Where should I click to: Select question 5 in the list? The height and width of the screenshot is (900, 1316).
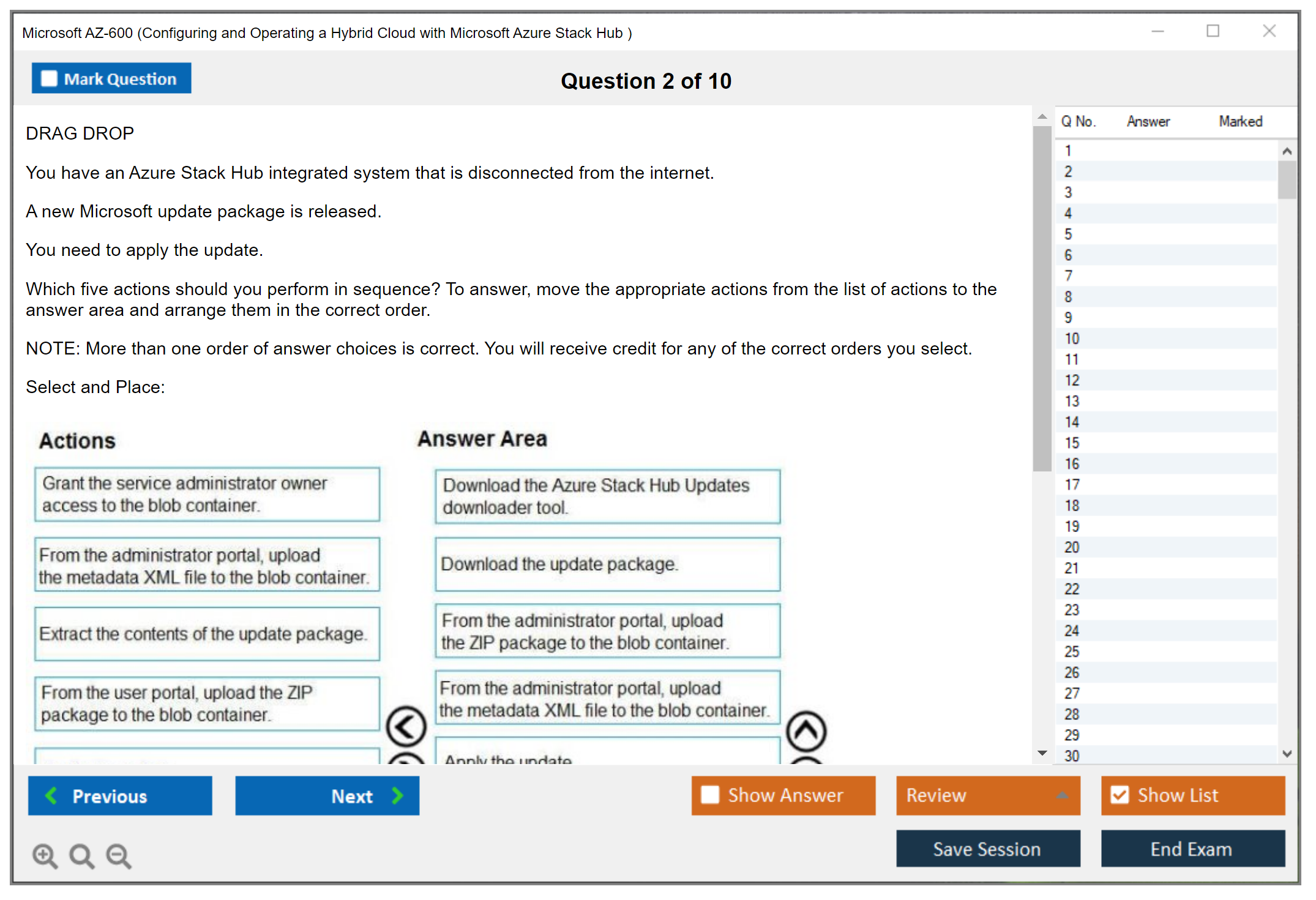pos(1068,234)
